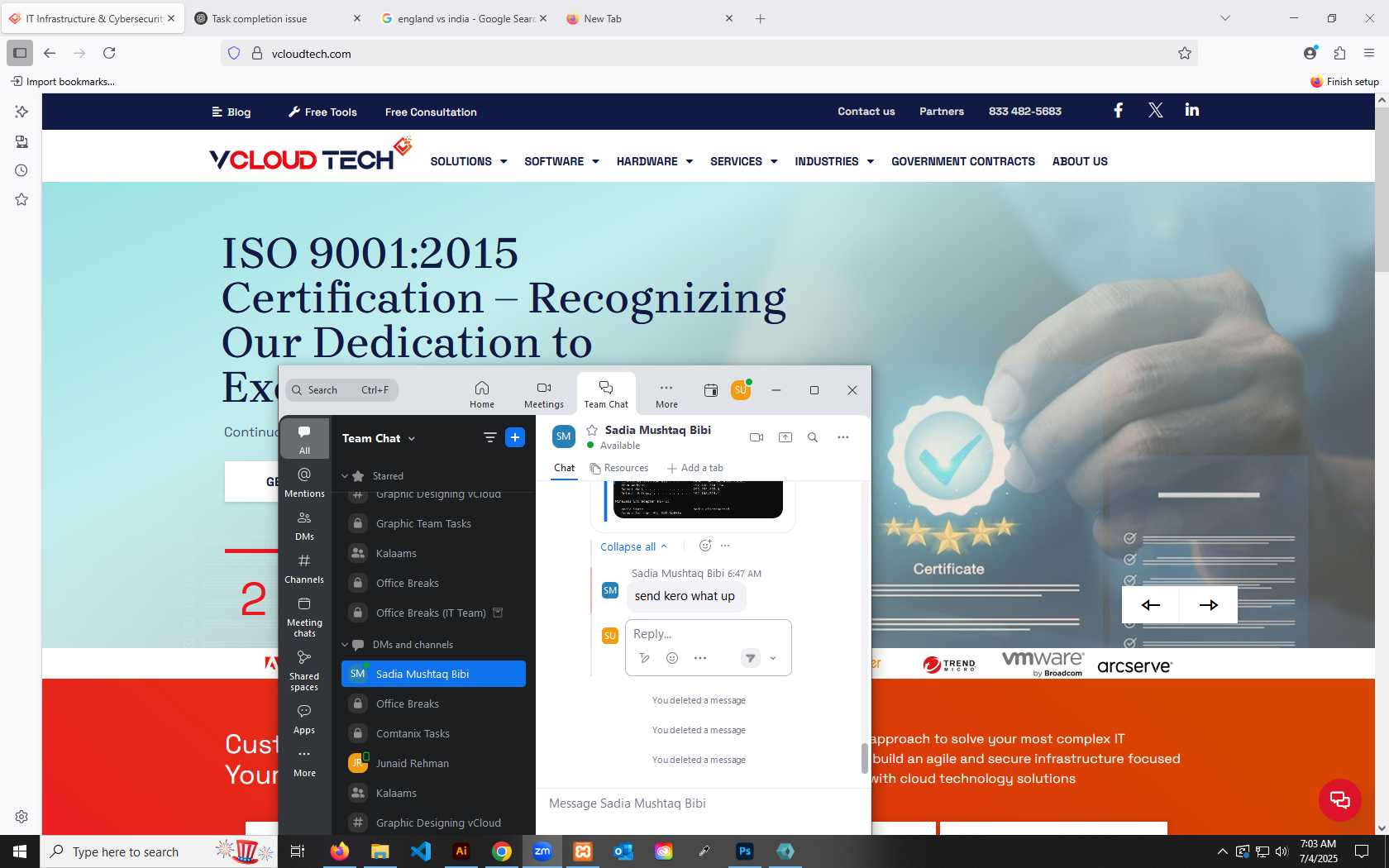
Task: Open Office Breaks (IT Team) channel
Action: tap(433, 613)
